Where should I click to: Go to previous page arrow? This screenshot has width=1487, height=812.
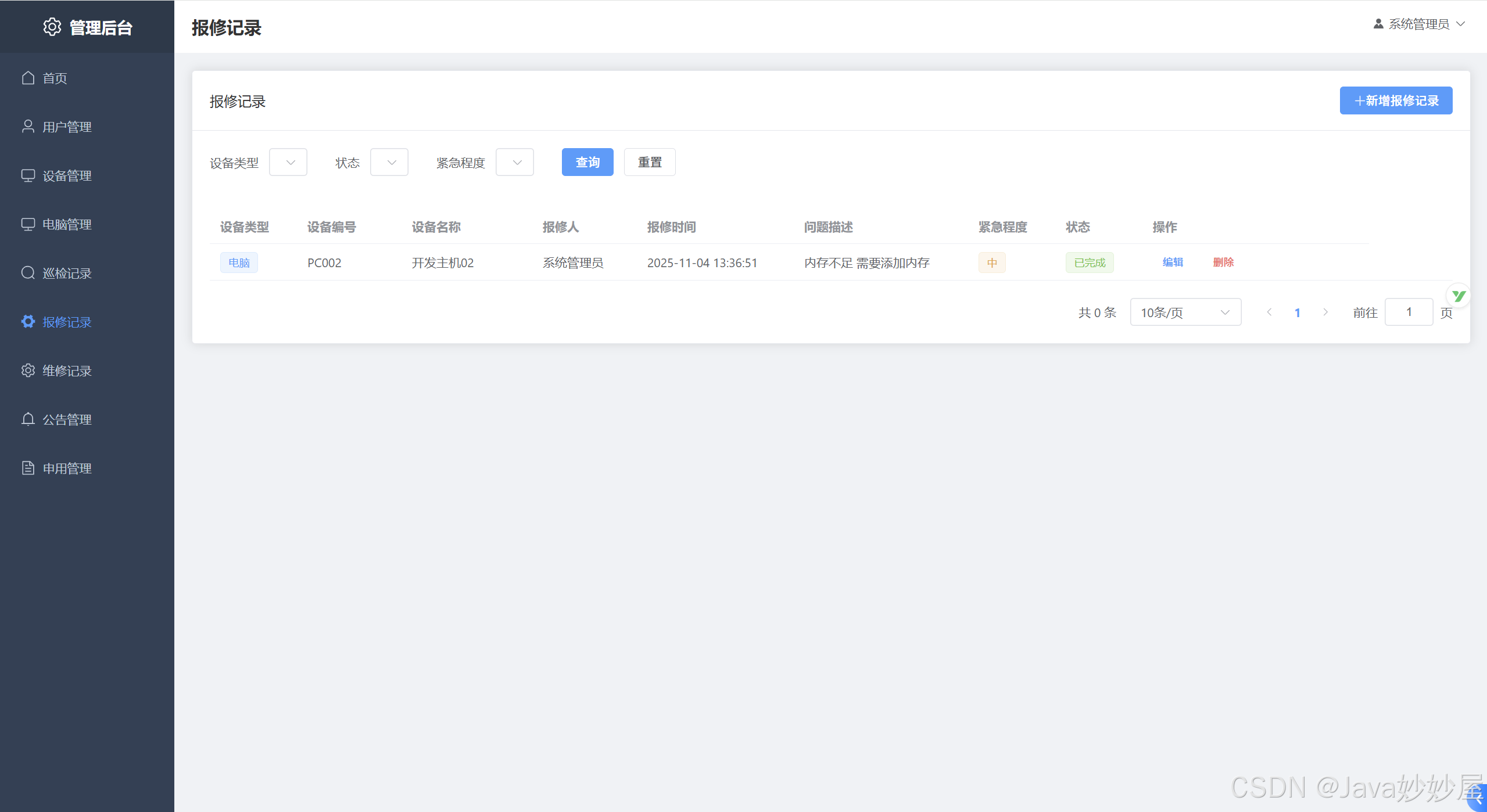tap(1270, 312)
